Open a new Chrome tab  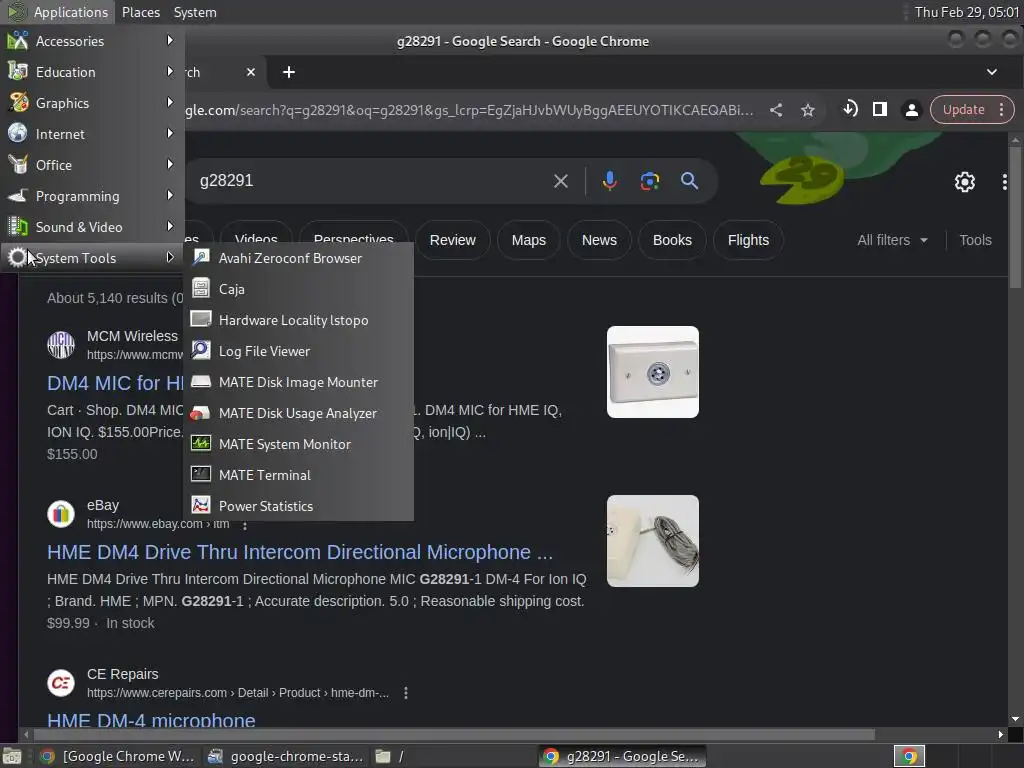[289, 72]
